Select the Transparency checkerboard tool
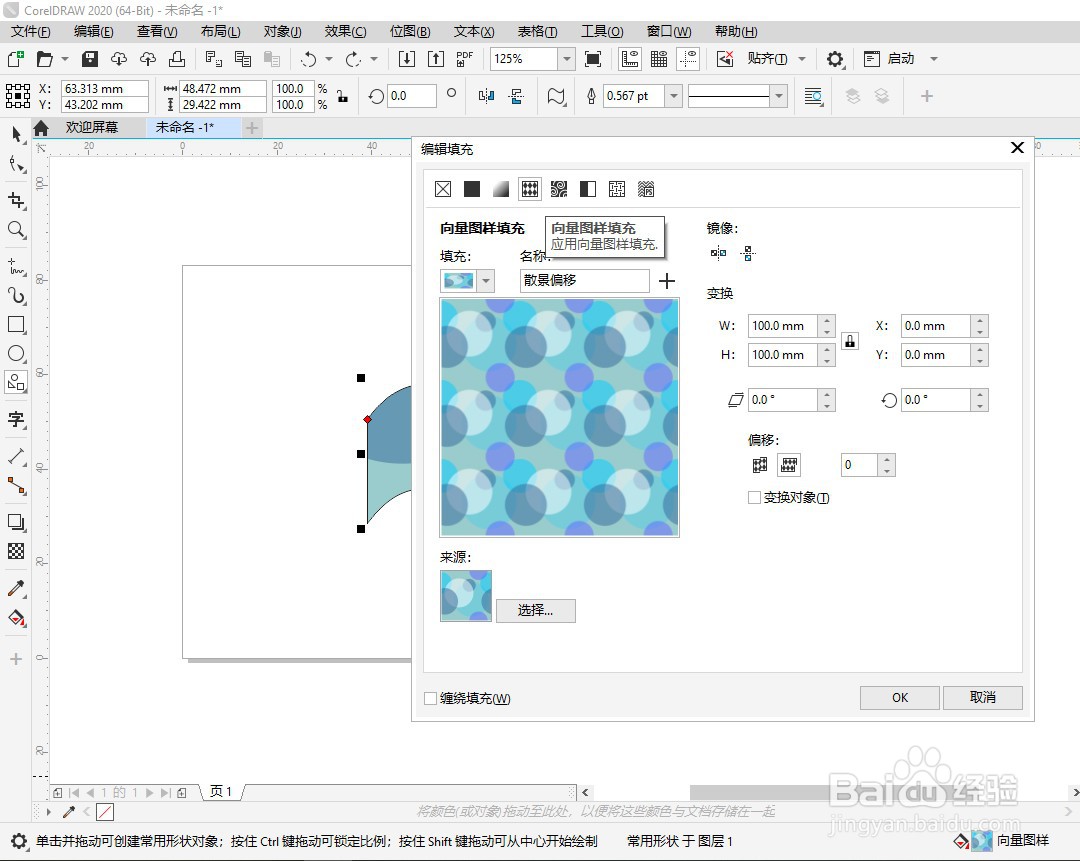 pos(17,551)
